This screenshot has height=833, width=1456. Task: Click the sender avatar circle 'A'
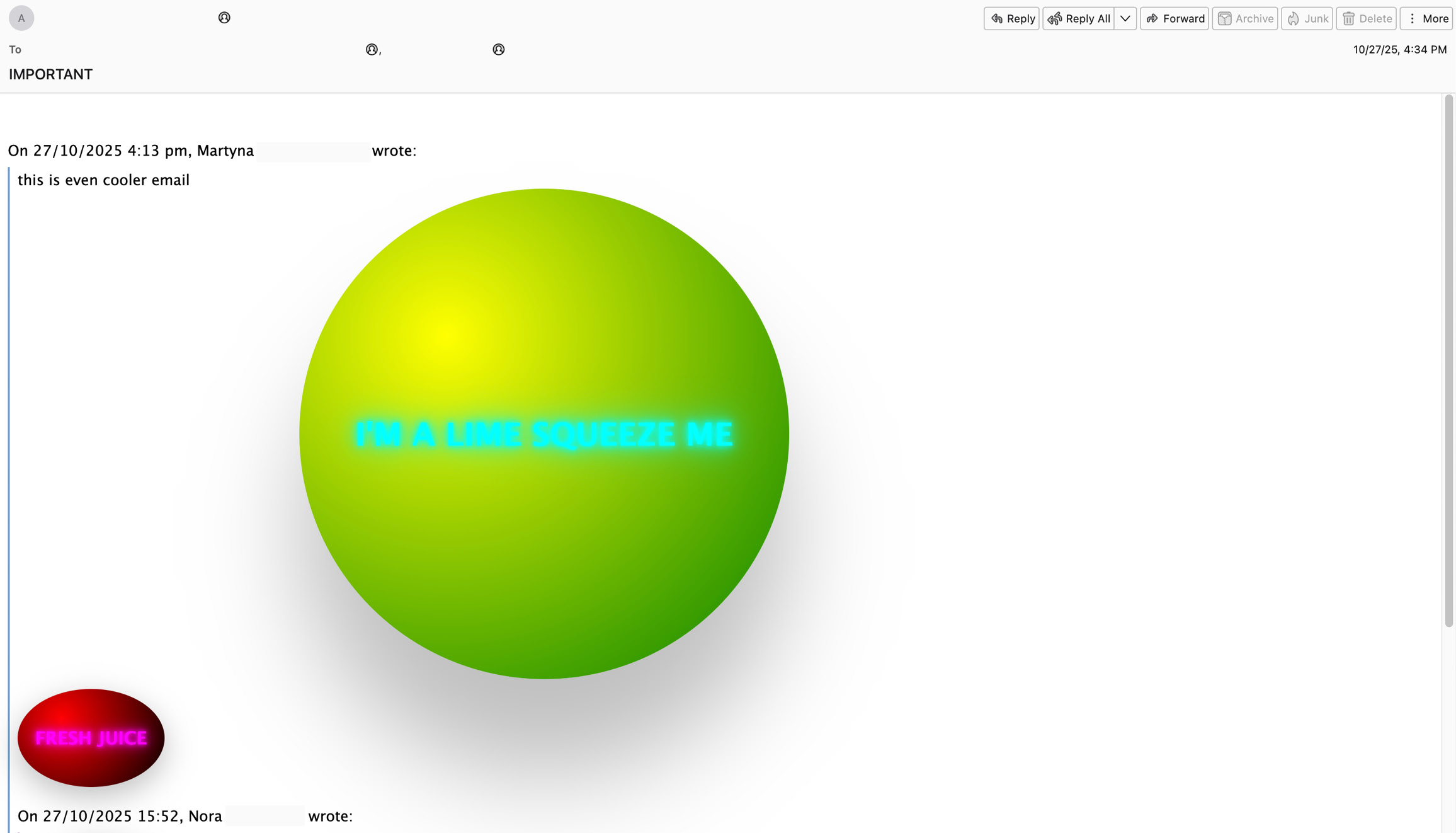coord(21,18)
